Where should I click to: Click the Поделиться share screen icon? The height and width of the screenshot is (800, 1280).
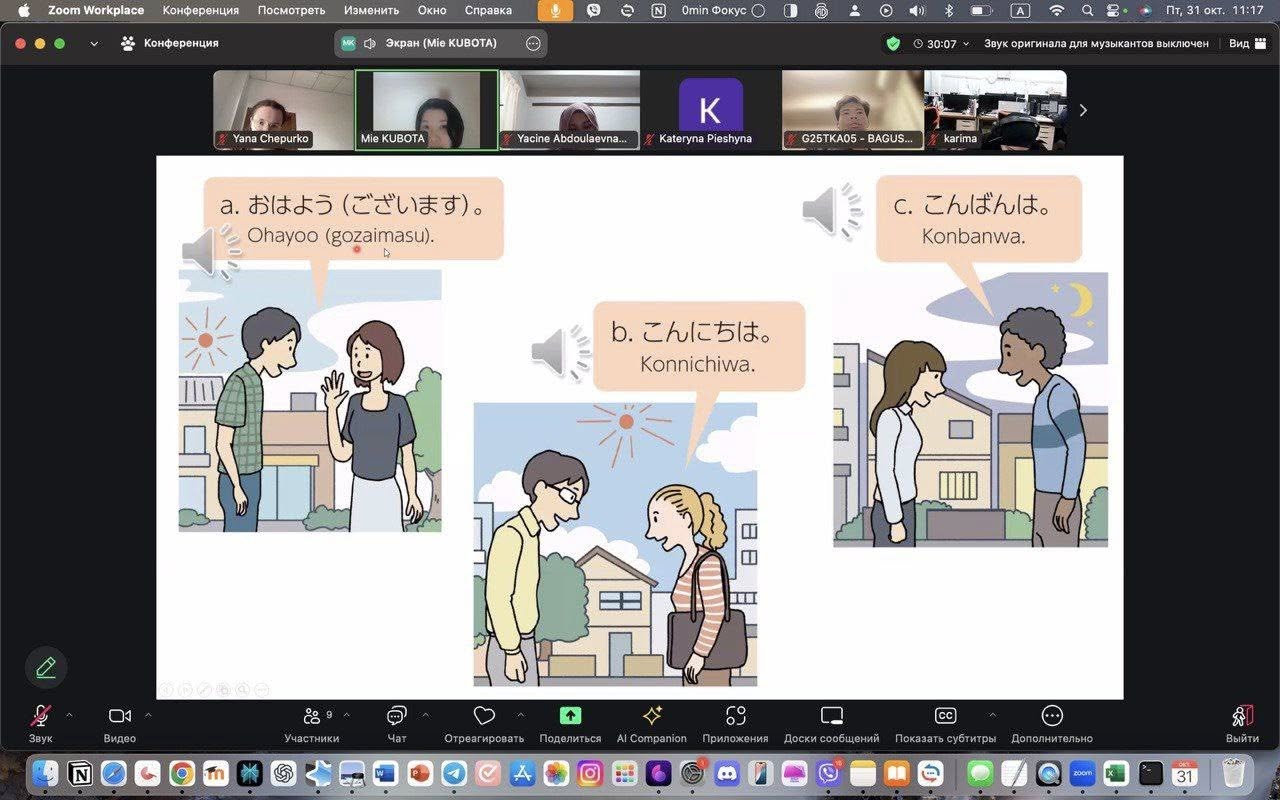click(570, 716)
